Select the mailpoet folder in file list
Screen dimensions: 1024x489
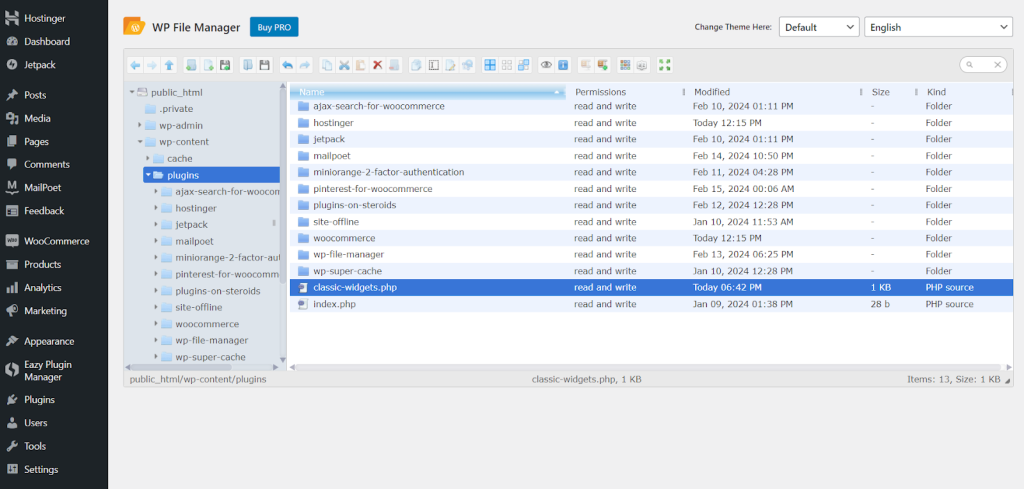point(650,156)
